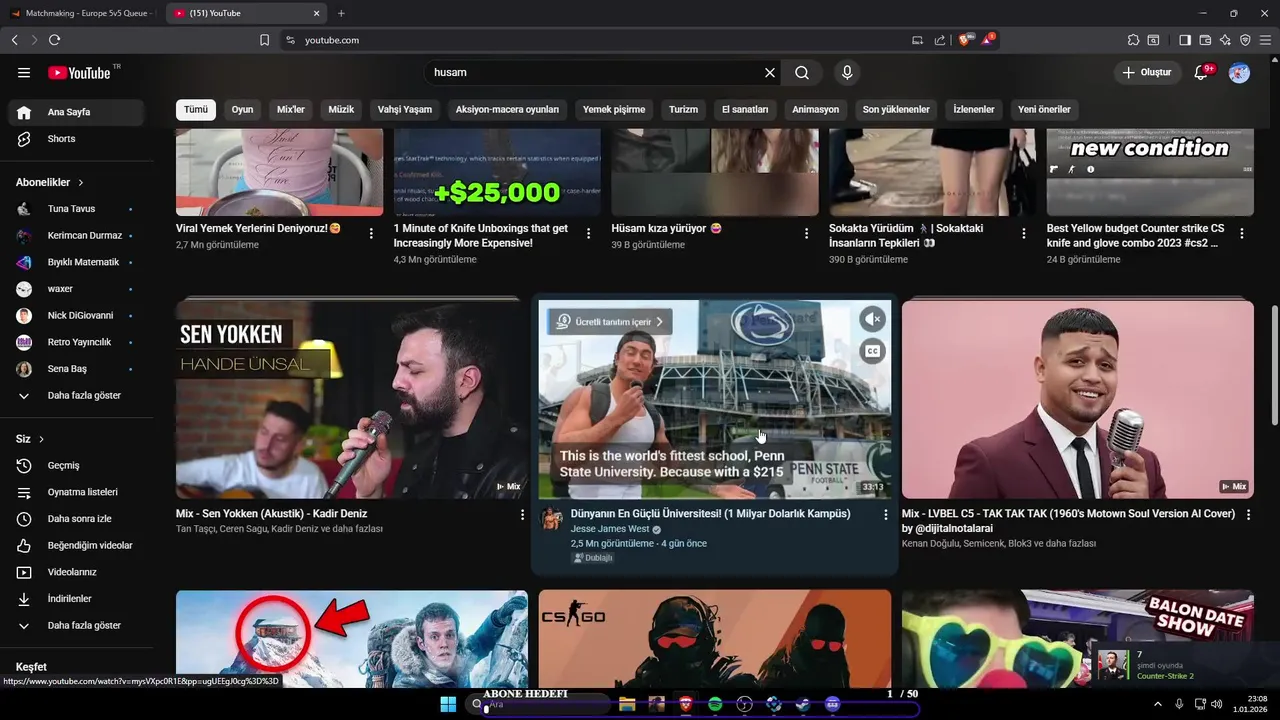1280x720 pixels.
Task: Open options for Dünyanın En Güçlü Üniversitesi video
Action: point(885,515)
